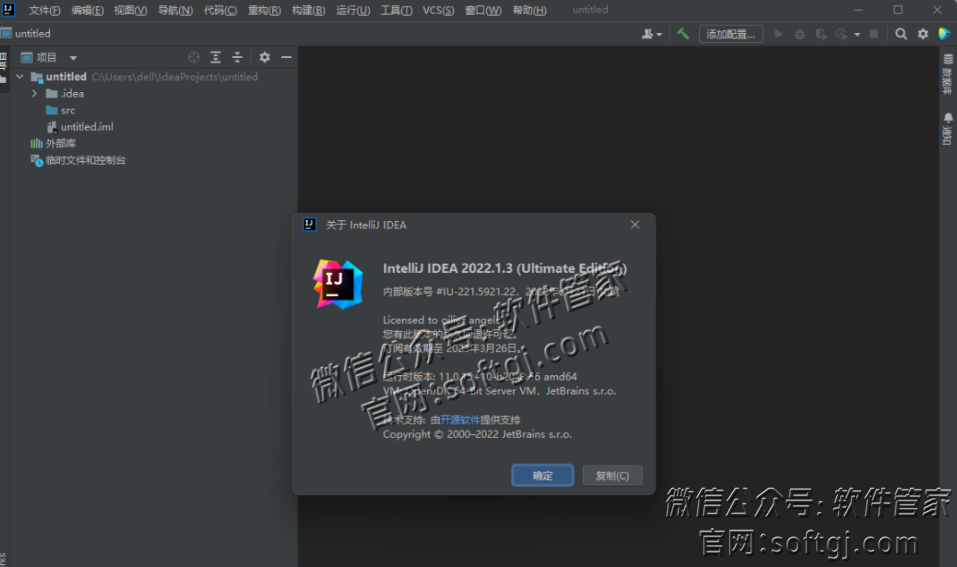Viewport: 957px width, 567px height.
Task: Click the Search Everywhere magnifier icon
Action: (901, 34)
